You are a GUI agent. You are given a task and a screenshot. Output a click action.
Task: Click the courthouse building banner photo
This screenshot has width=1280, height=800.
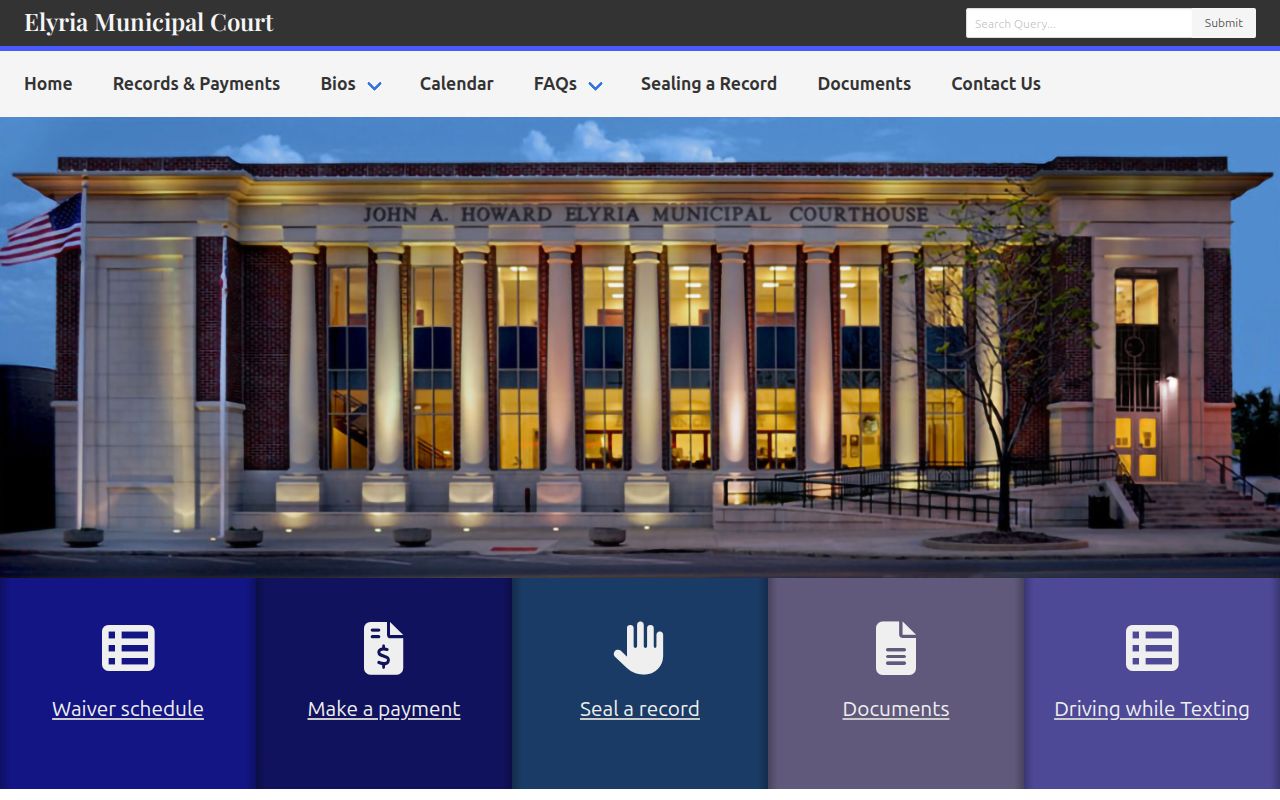tap(640, 347)
